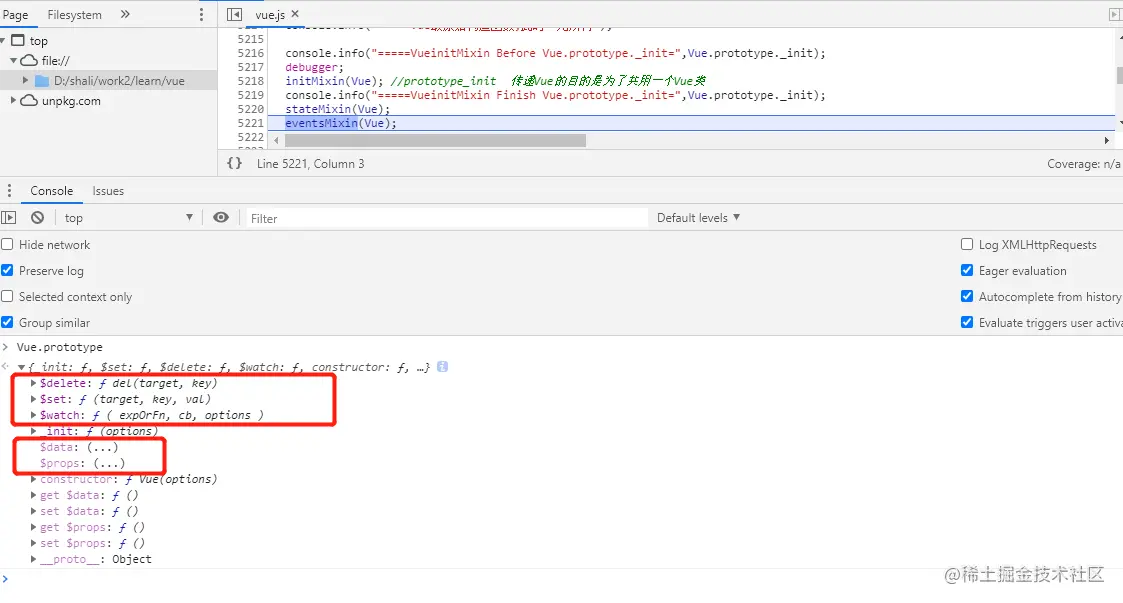Screen dimensions: 1123x603
Task: Click the editor horizontal scrollbar left arrow
Action: pyautogui.click(x=276, y=140)
